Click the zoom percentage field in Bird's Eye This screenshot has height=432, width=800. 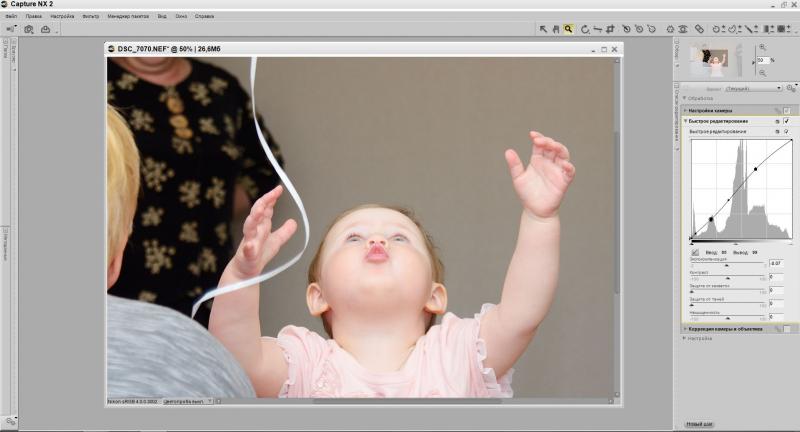tap(762, 60)
